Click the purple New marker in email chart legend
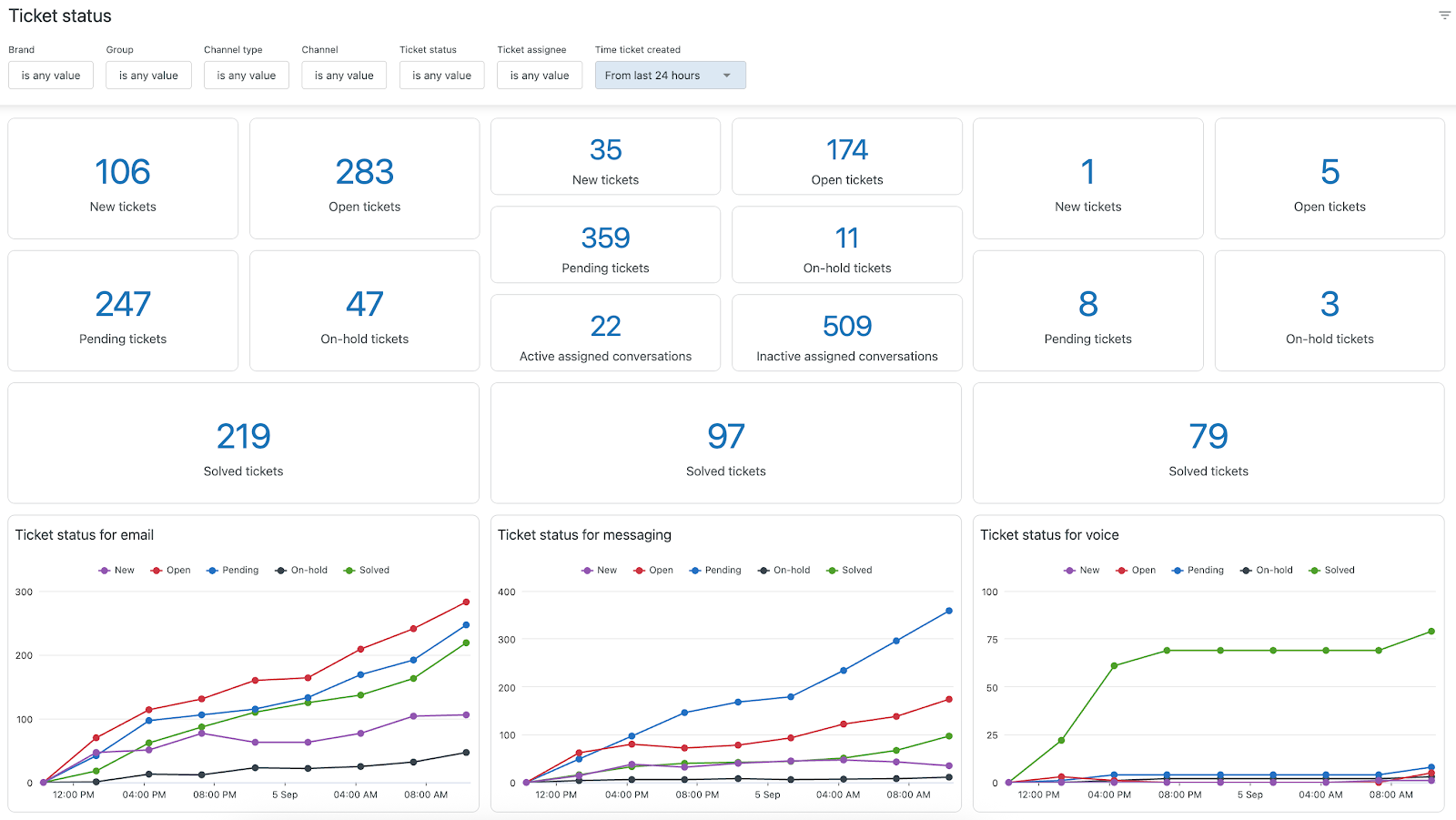 [x=105, y=571]
